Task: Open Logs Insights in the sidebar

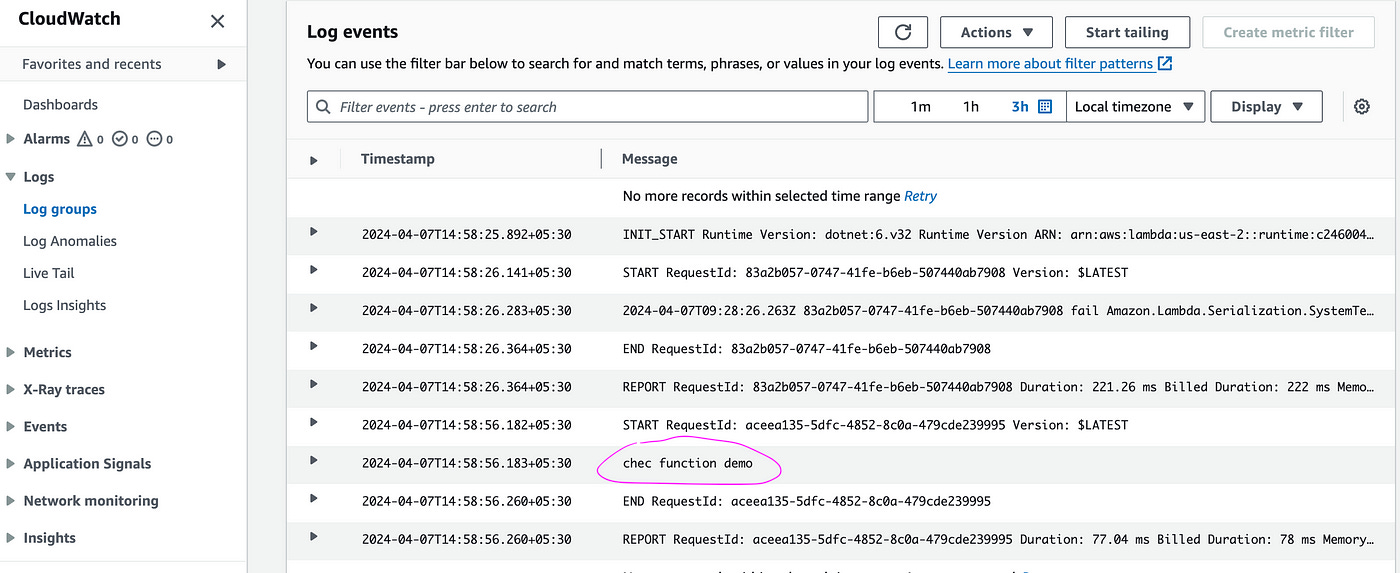Action: (64, 305)
